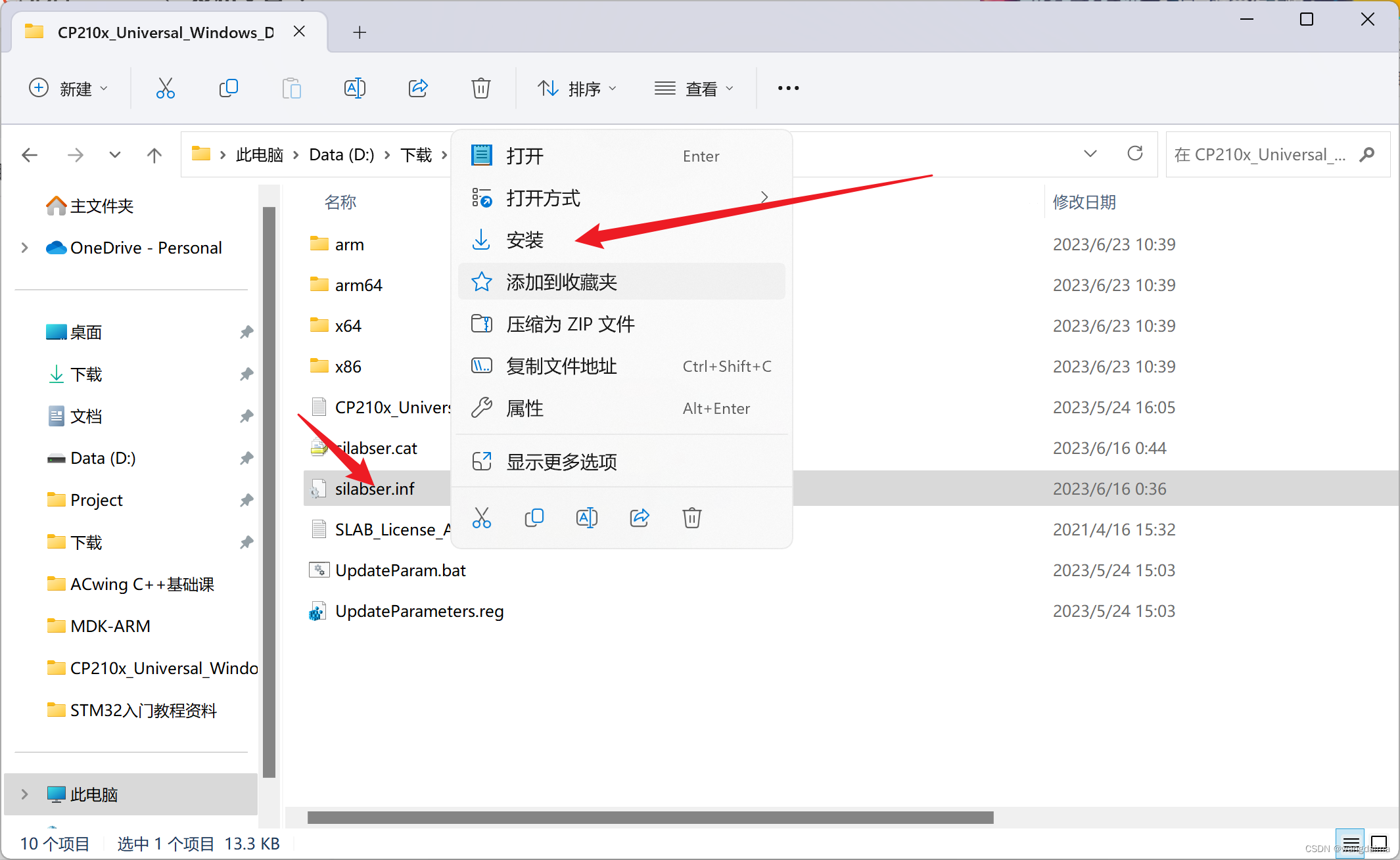The image size is (1400, 860).
Task: Click the scissors icon in the context menu
Action: [x=481, y=518]
